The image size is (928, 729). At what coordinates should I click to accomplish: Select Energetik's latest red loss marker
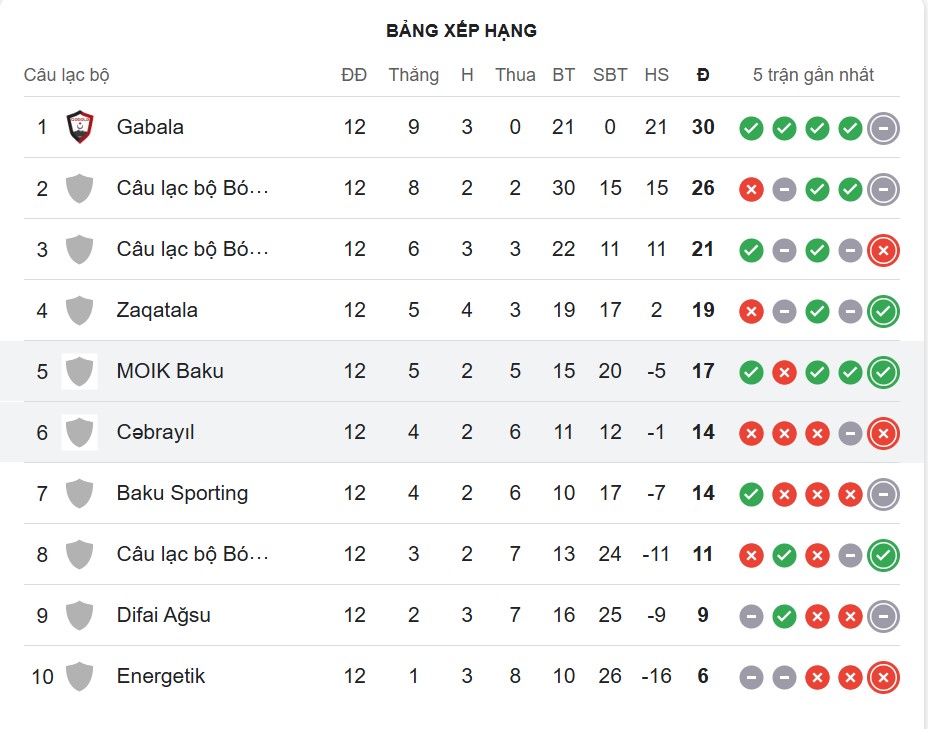pos(883,676)
